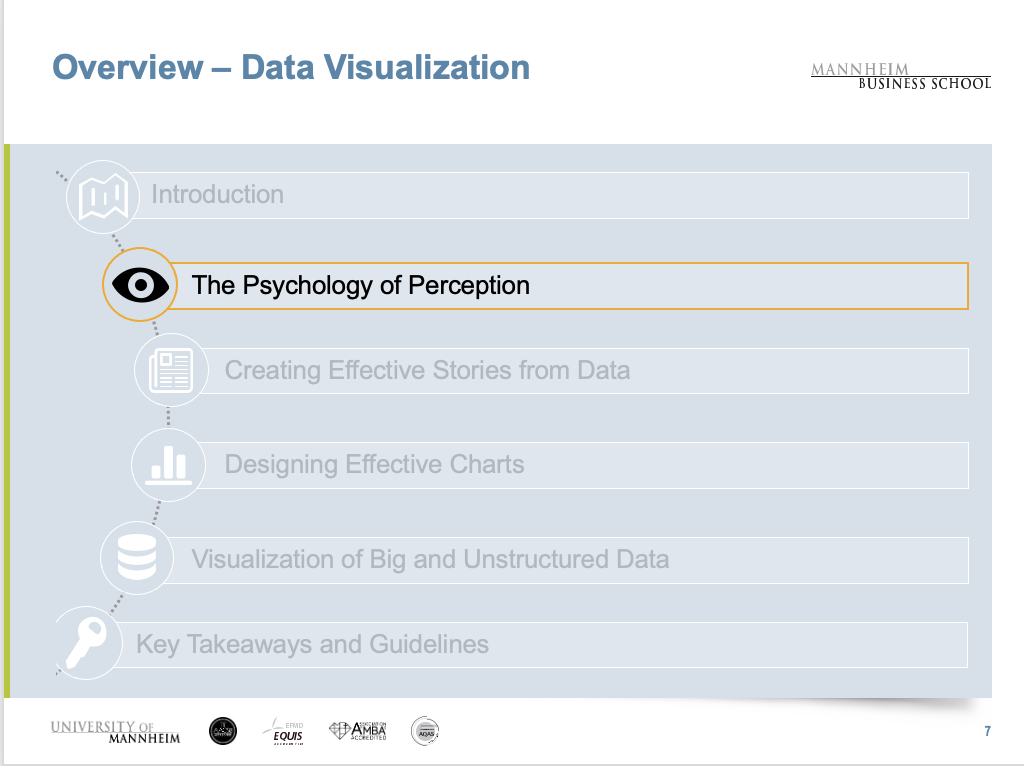This screenshot has height=766, width=1024.
Task: Click the eye icon for Psychology of Perception
Action: 140,285
